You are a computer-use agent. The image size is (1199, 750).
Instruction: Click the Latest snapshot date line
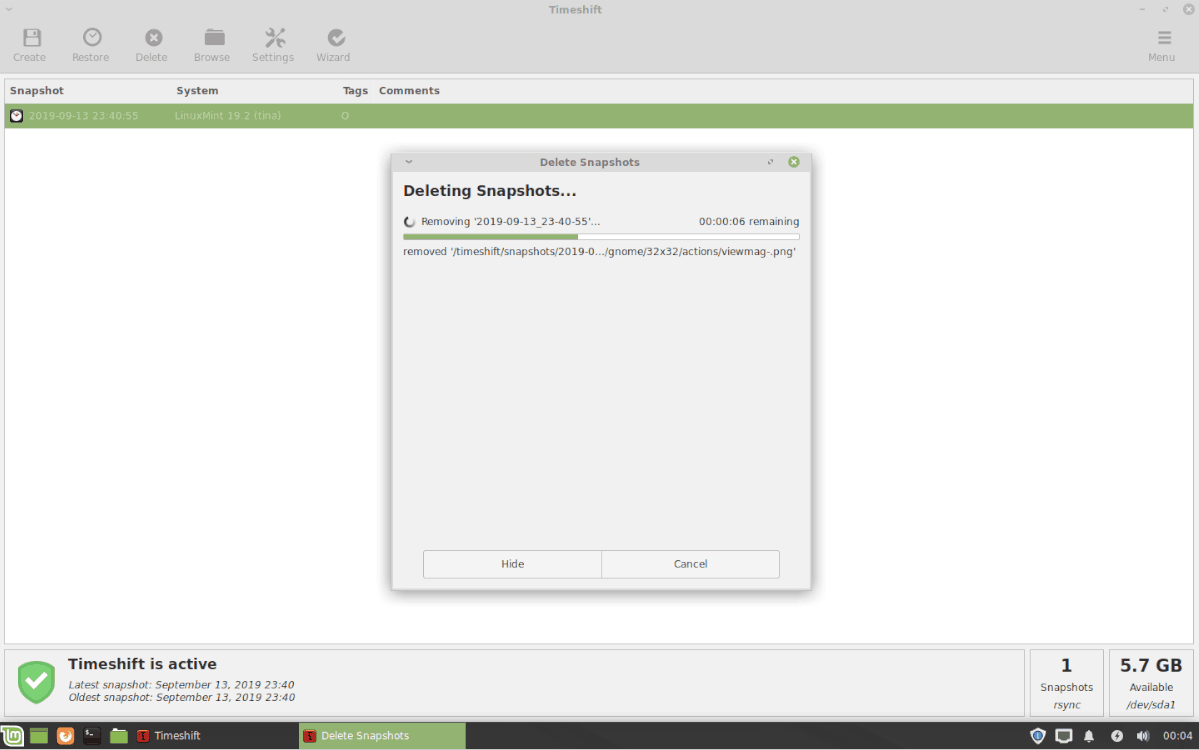pyautogui.click(x=181, y=685)
